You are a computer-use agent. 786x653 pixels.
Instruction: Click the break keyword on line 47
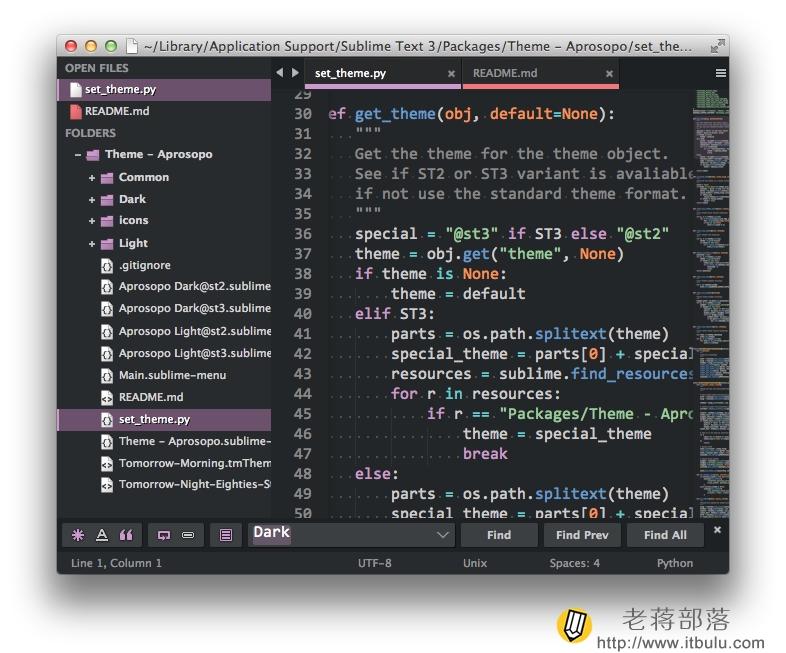click(x=485, y=454)
